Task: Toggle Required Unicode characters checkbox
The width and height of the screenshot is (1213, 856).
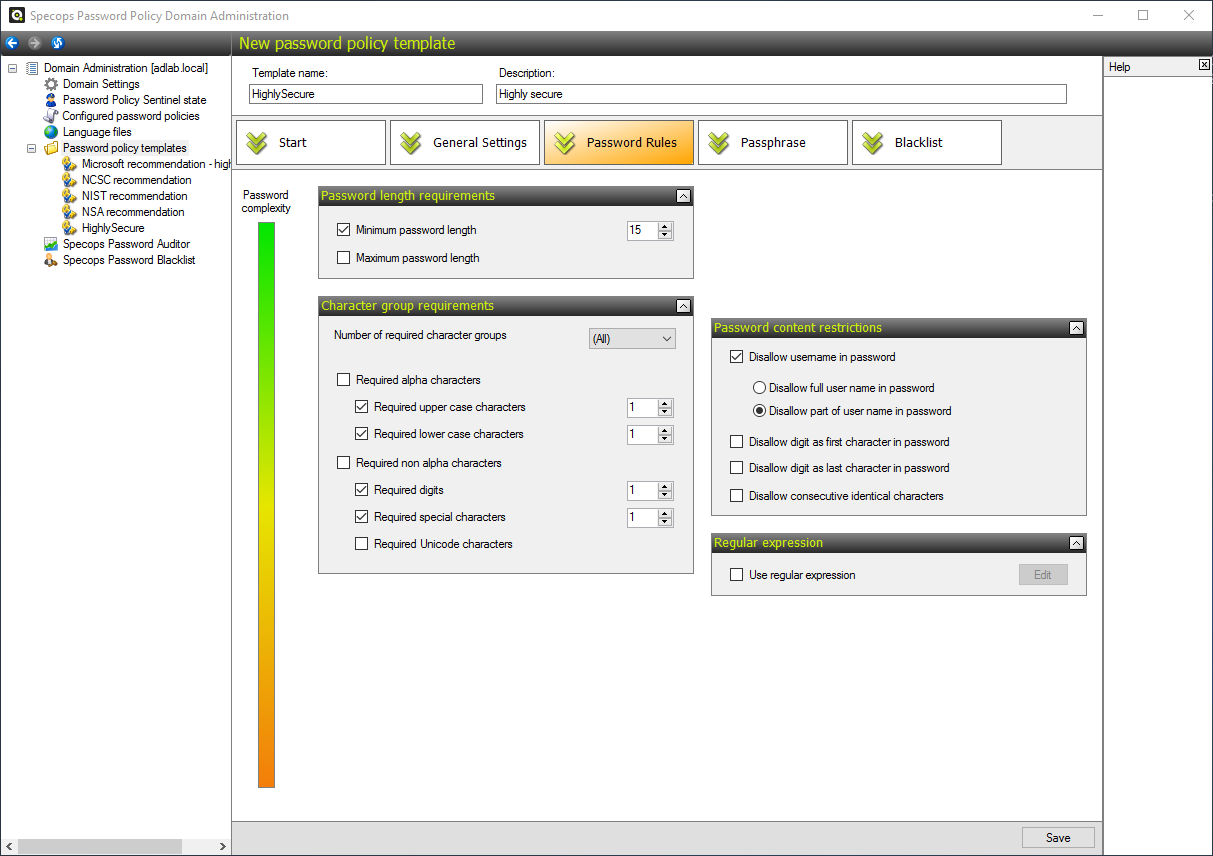Action: click(x=362, y=544)
